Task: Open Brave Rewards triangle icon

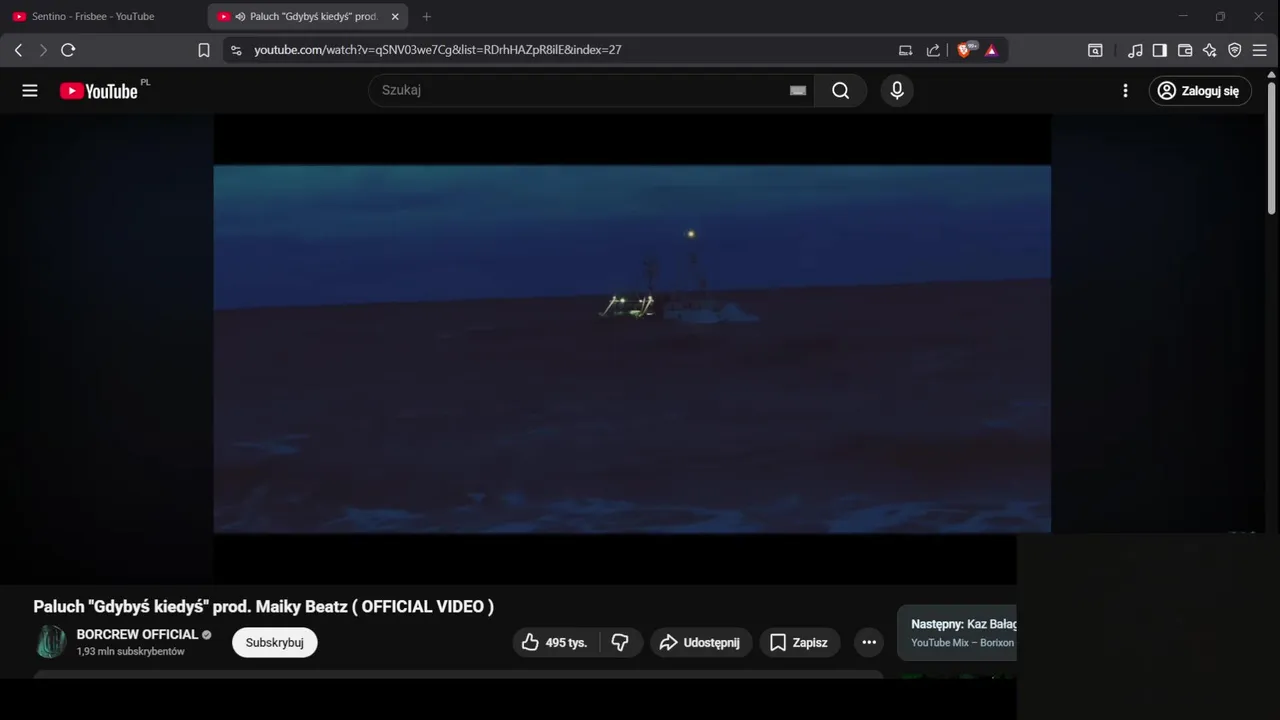Action: click(991, 50)
